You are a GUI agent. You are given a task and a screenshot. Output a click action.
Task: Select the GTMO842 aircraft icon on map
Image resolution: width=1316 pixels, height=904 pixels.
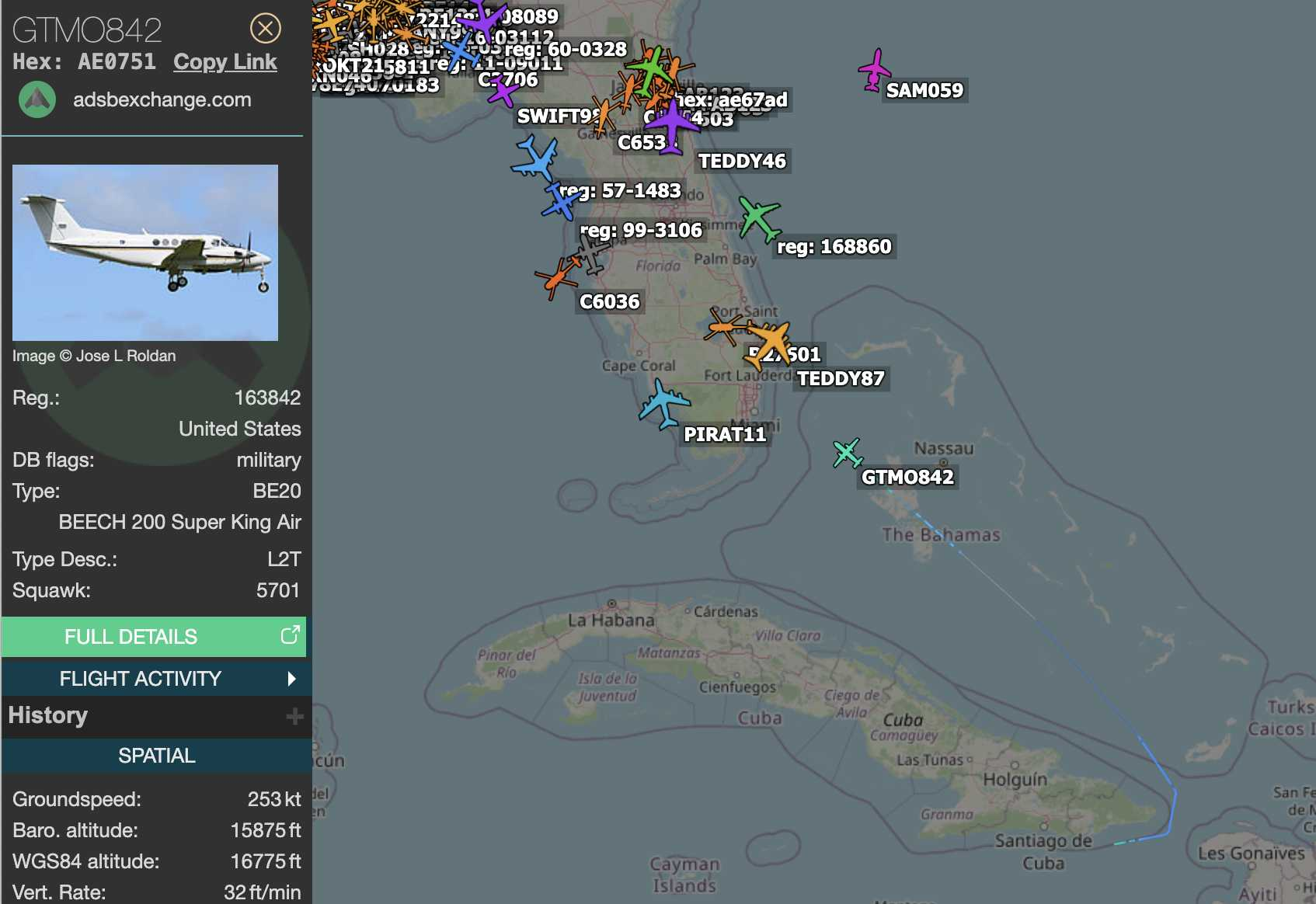[847, 453]
